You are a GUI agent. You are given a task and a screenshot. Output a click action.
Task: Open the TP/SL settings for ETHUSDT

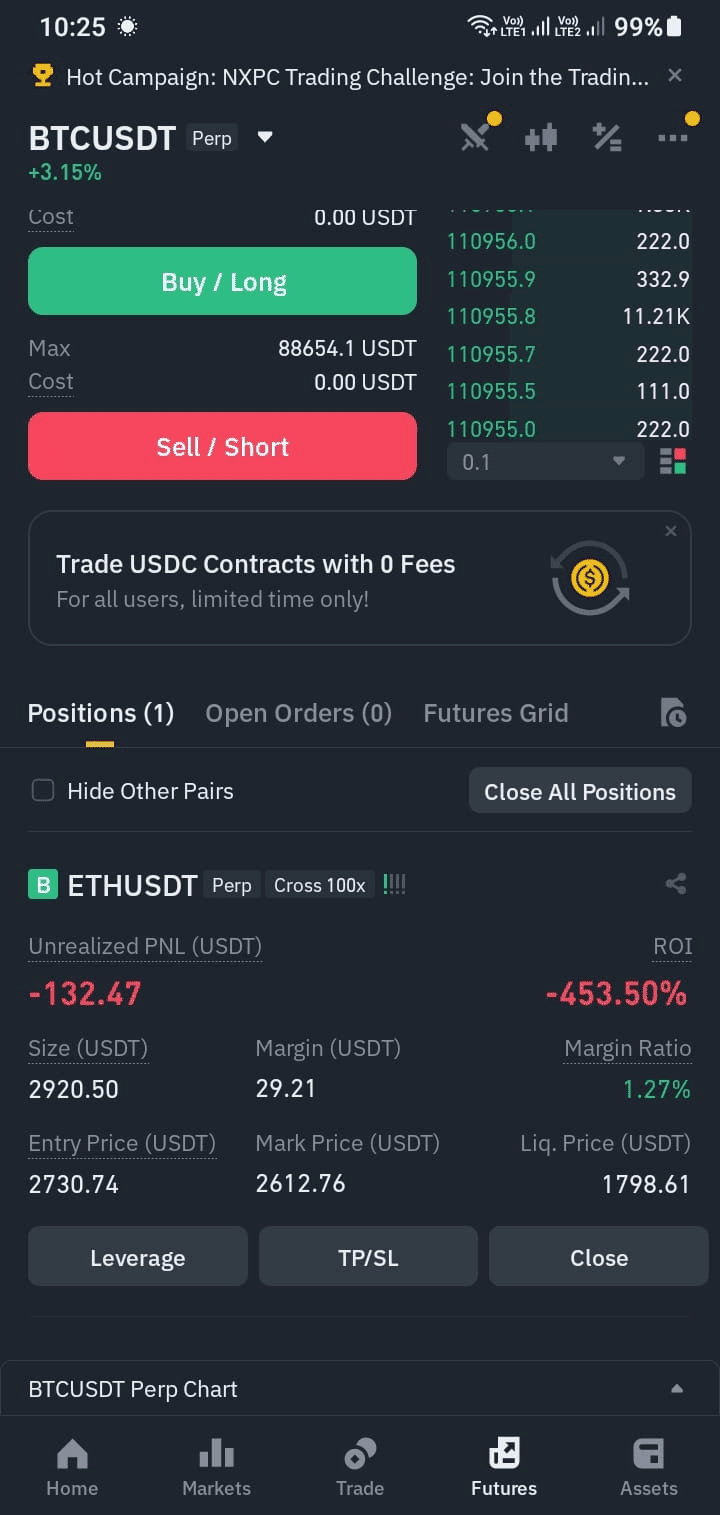pos(368,1257)
